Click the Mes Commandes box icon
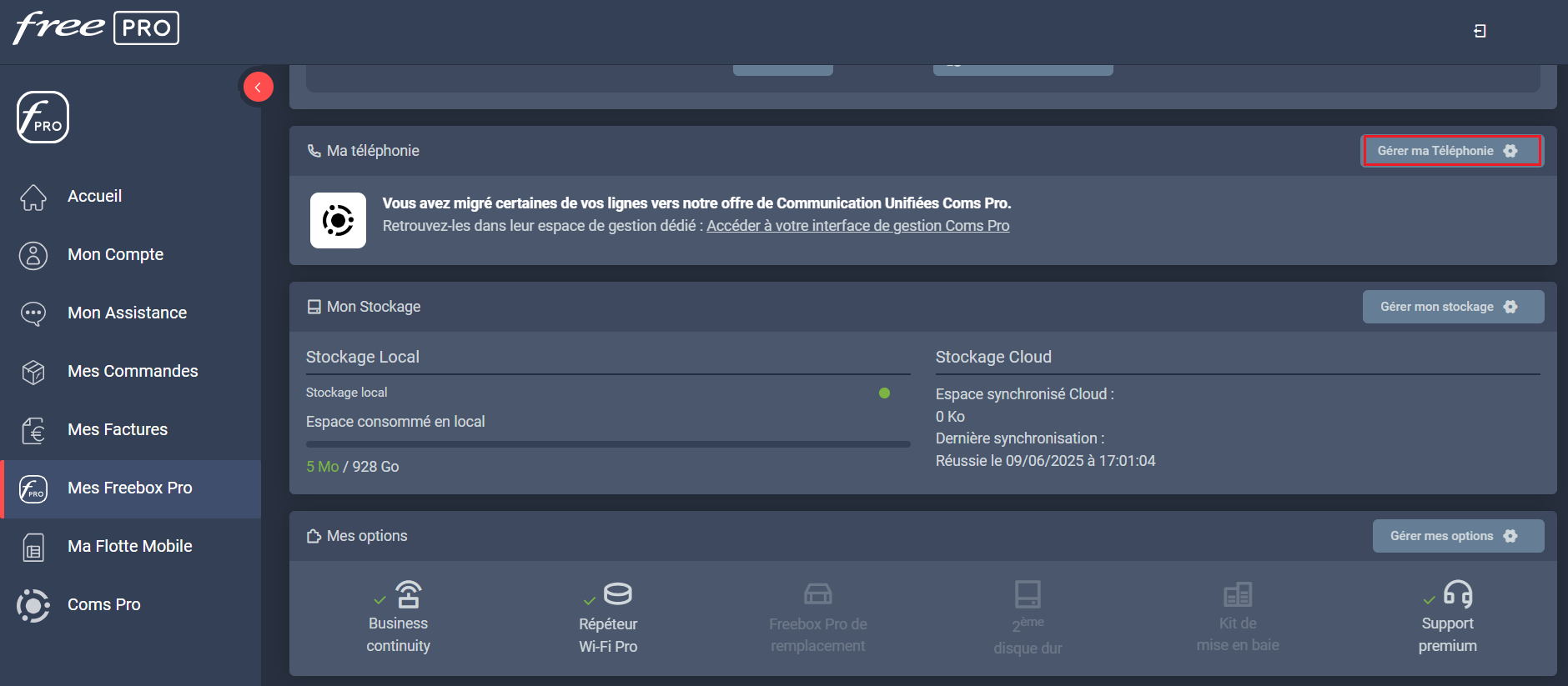The width and height of the screenshot is (1568, 686). tap(33, 372)
